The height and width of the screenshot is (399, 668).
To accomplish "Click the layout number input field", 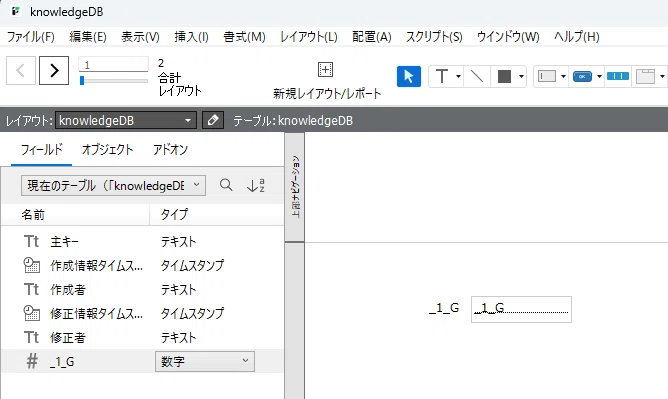I will point(113,65).
